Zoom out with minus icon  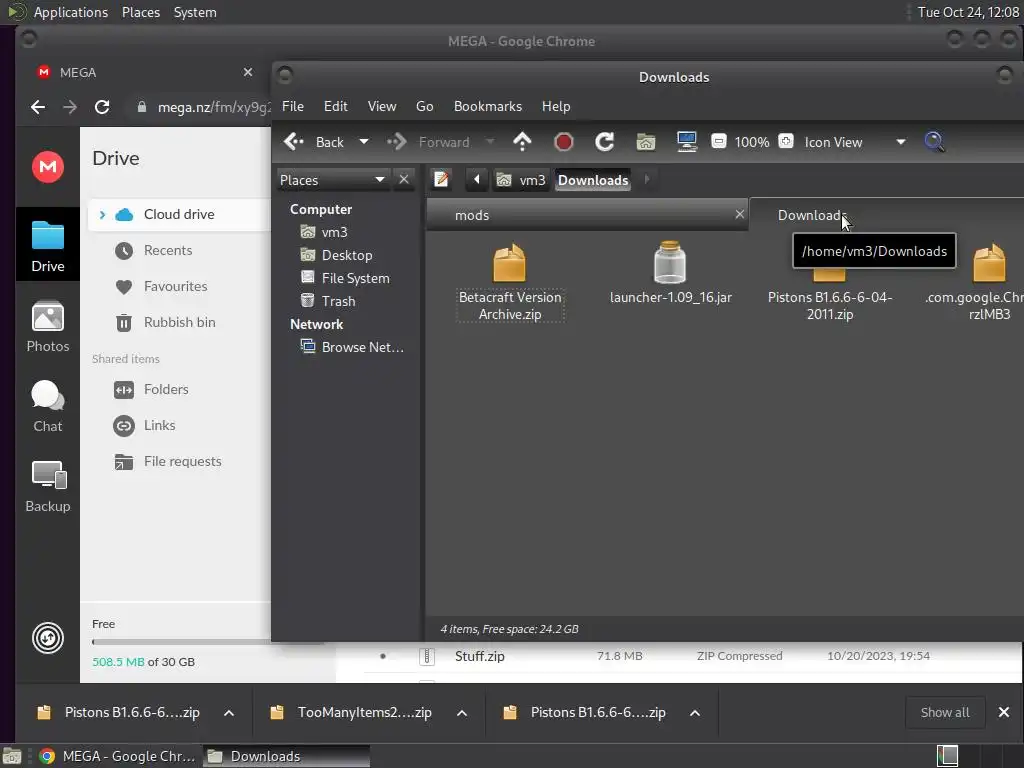pyautogui.click(x=718, y=141)
